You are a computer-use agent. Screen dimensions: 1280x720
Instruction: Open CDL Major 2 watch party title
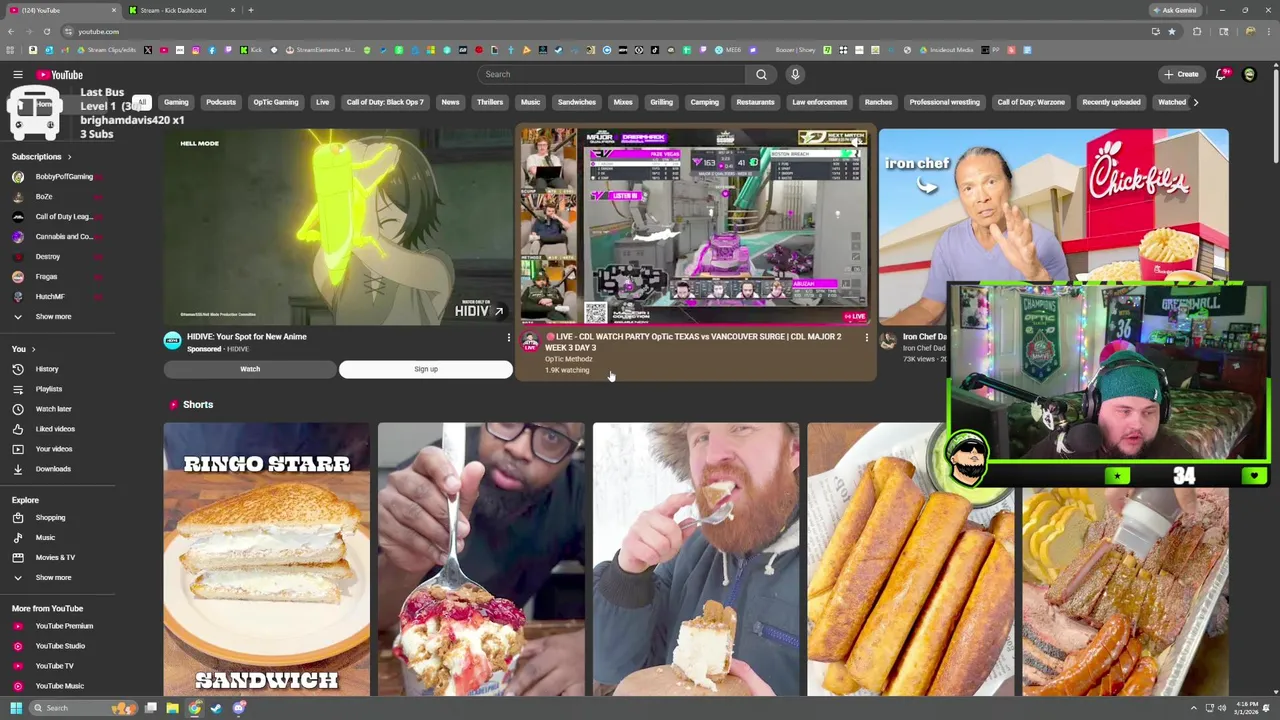(693, 342)
